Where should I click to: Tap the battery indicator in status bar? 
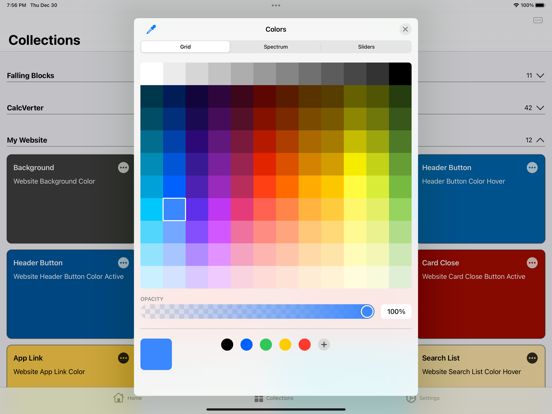pos(540,5)
